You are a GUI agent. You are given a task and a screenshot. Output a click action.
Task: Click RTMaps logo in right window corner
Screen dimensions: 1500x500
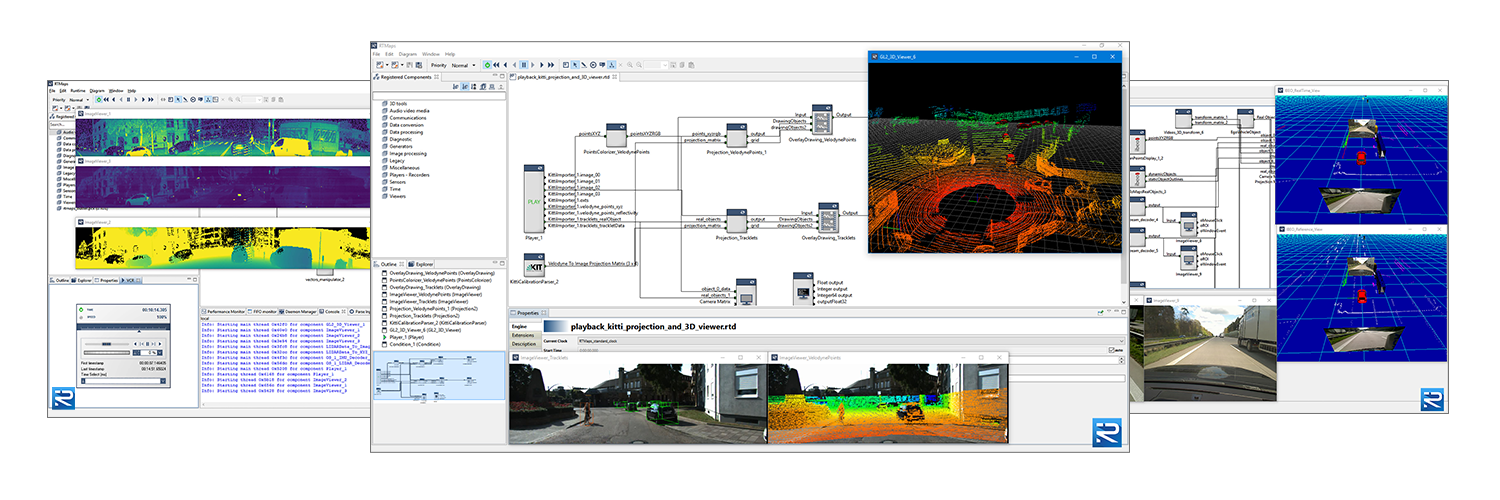point(1432,400)
